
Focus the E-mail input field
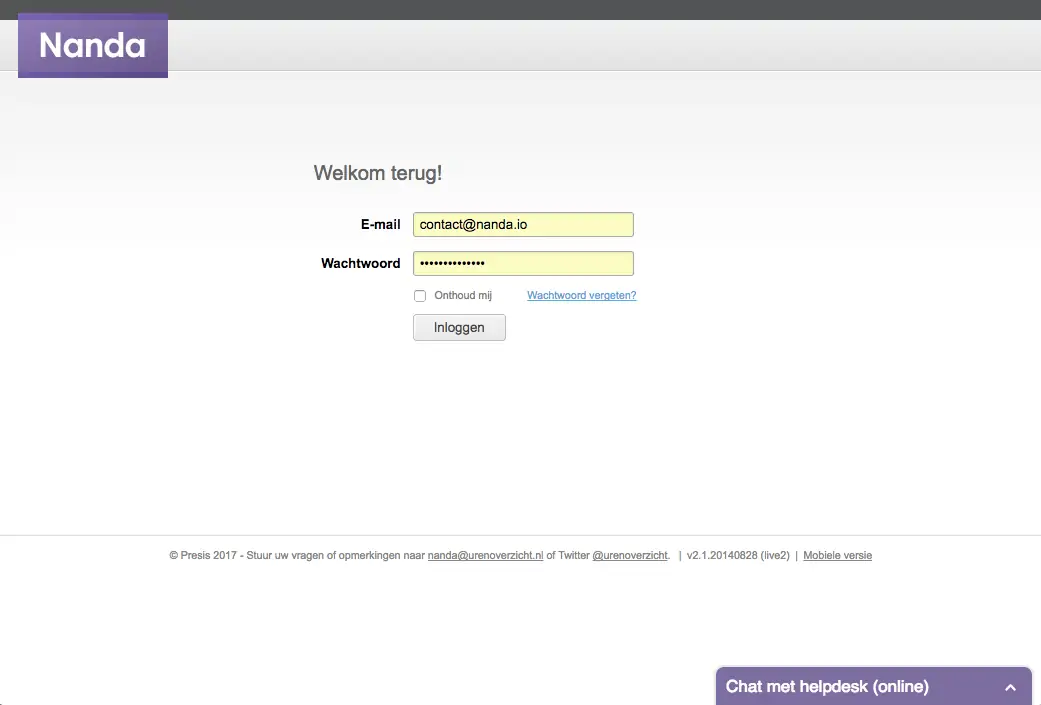coord(523,224)
